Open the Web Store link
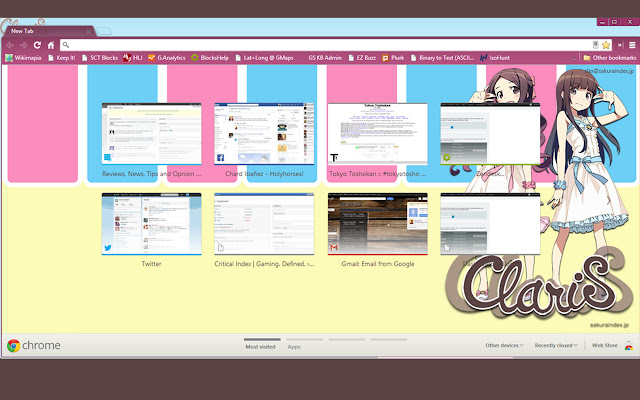 [x=605, y=345]
